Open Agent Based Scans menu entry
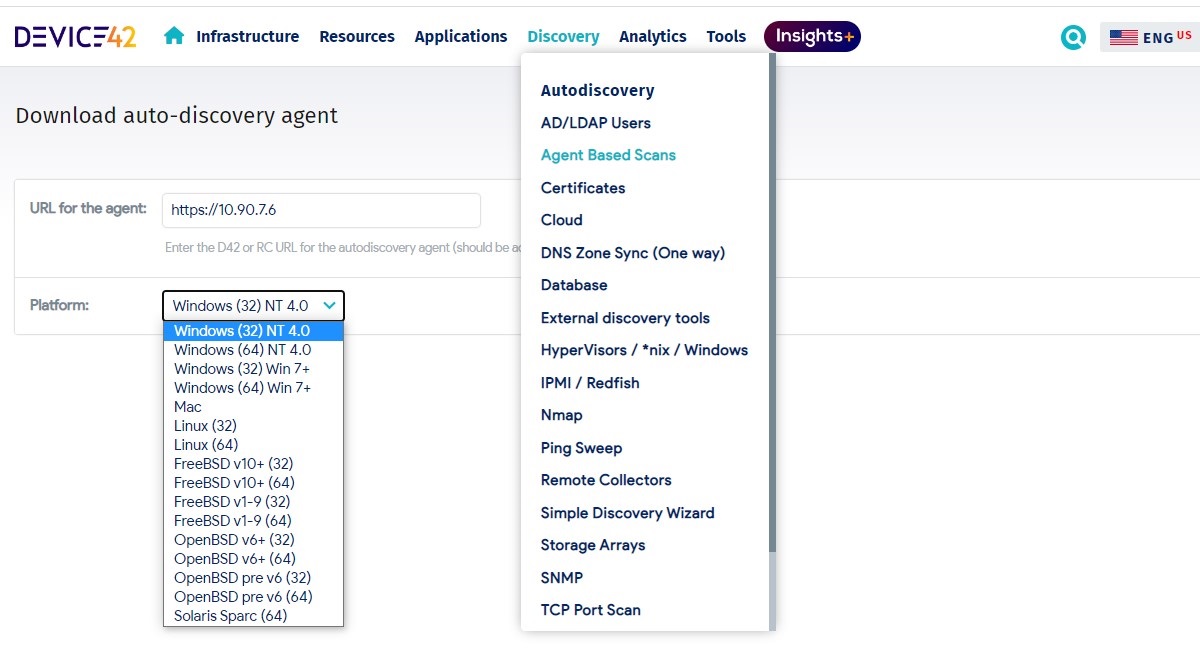The image size is (1200, 651). (608, 155)
